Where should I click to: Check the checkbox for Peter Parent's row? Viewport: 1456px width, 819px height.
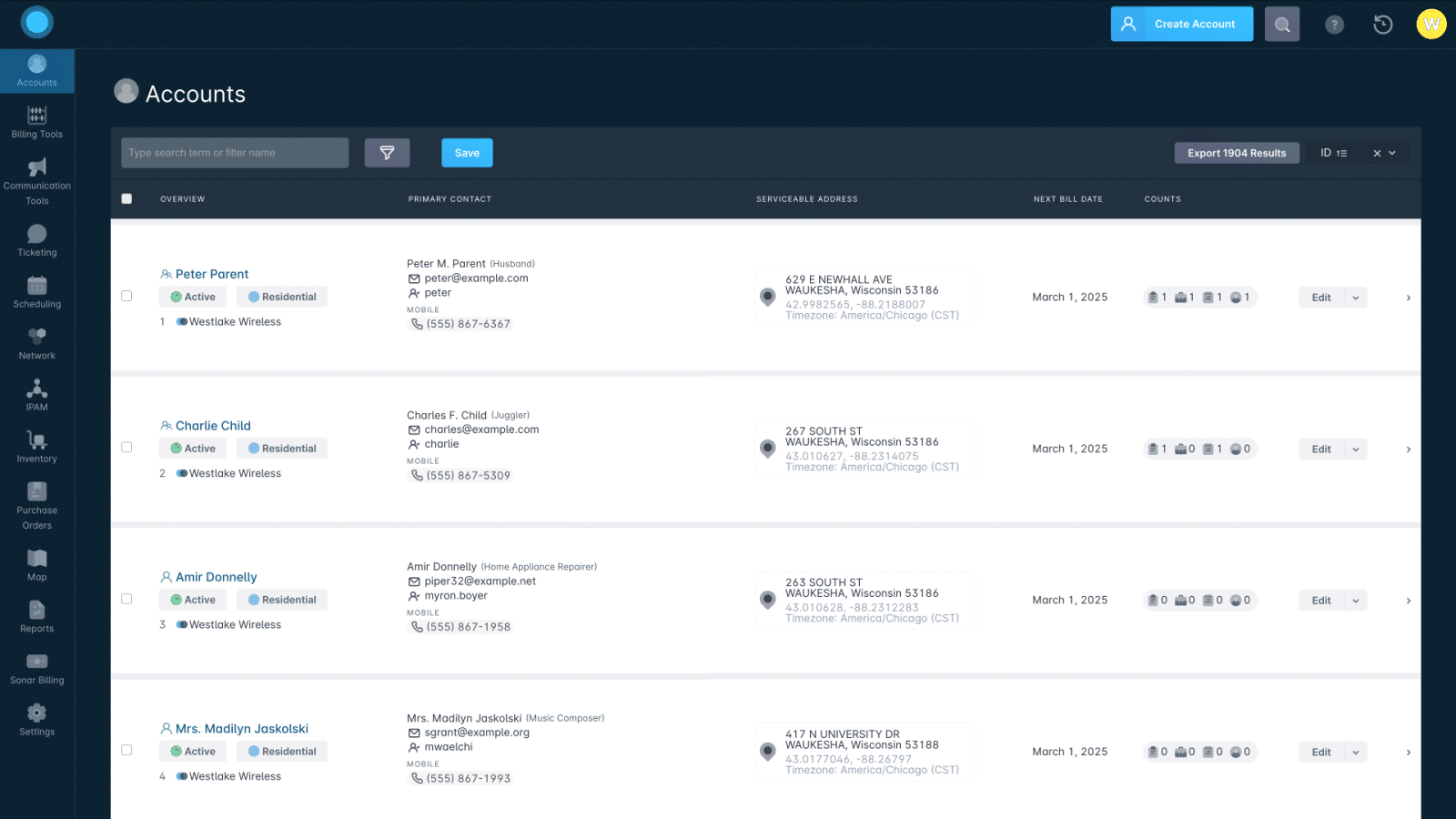coord(126,298)
